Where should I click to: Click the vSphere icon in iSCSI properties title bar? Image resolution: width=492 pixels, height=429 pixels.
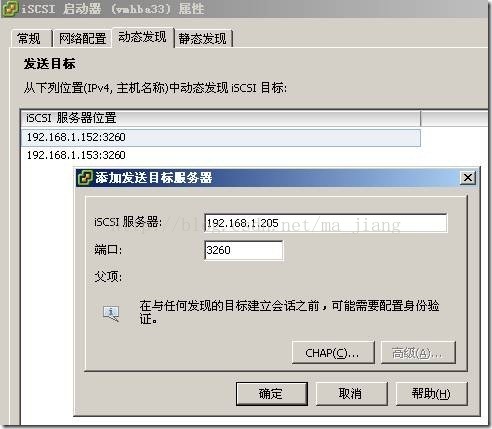click(10, 8)
